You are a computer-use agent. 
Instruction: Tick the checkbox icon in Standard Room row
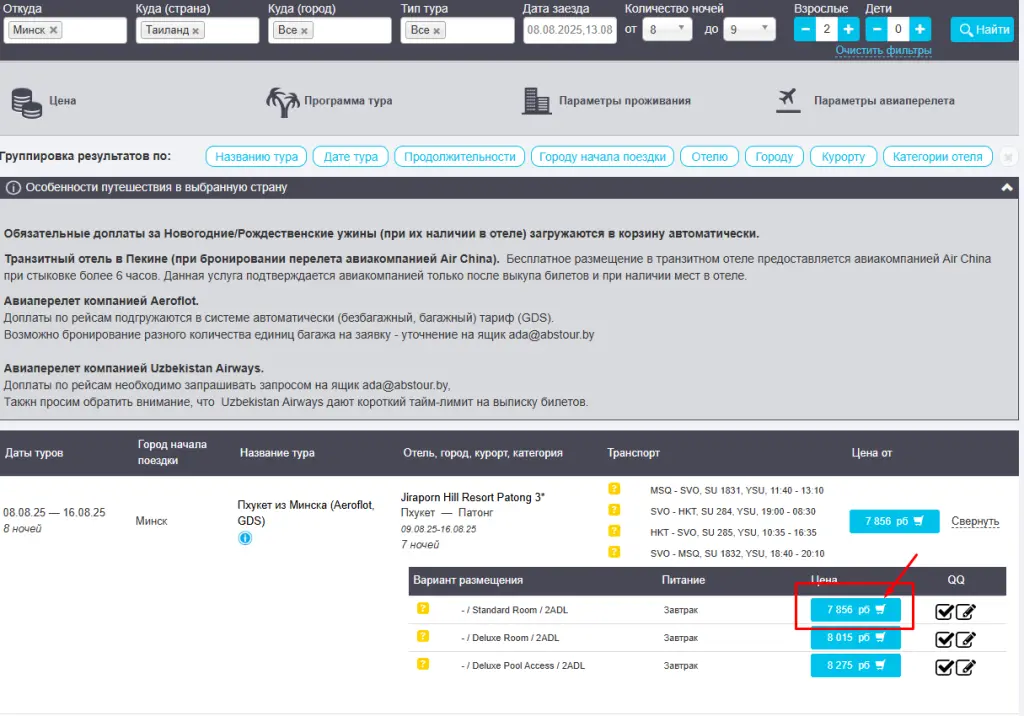pyautogui.click(x=944, y=612)
